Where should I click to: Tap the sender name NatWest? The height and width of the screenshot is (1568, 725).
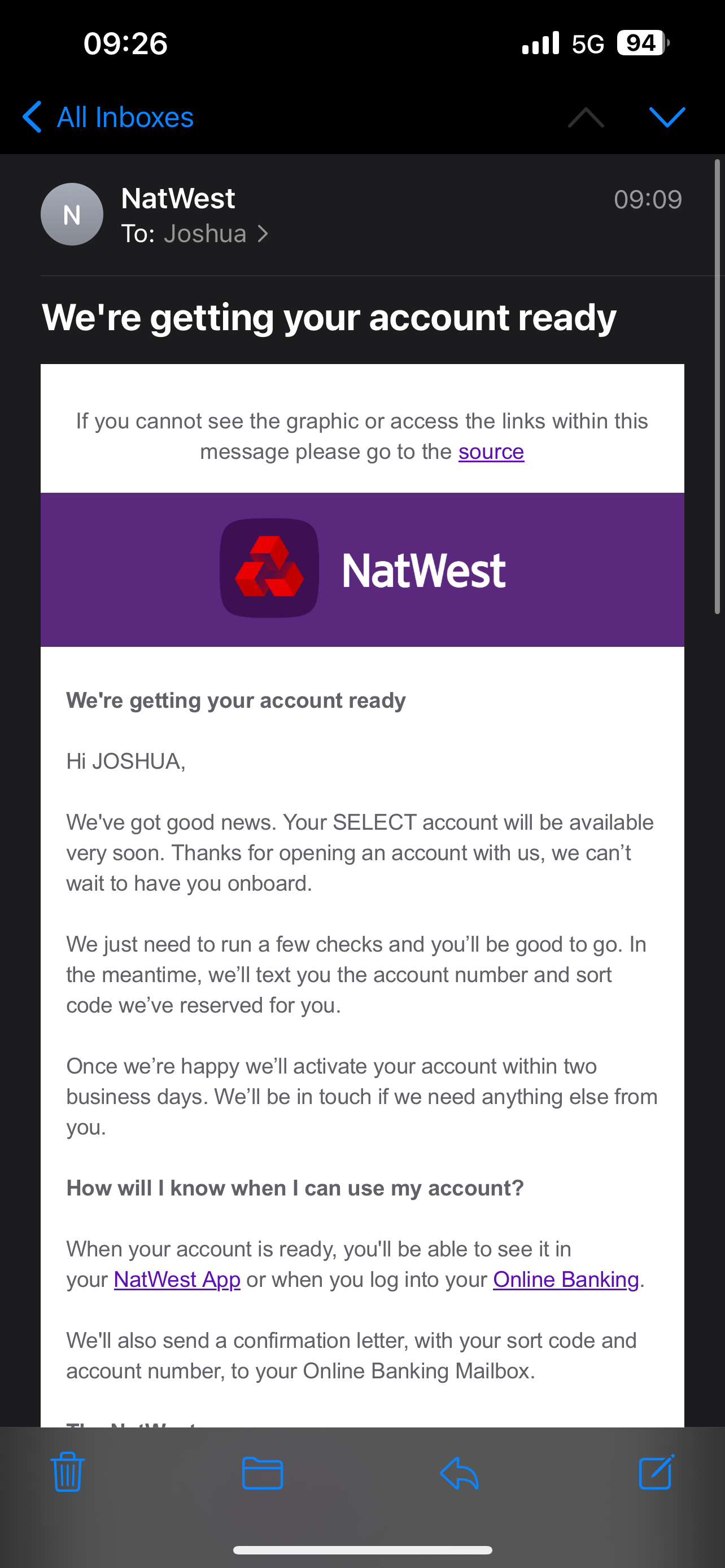[178, 199]
